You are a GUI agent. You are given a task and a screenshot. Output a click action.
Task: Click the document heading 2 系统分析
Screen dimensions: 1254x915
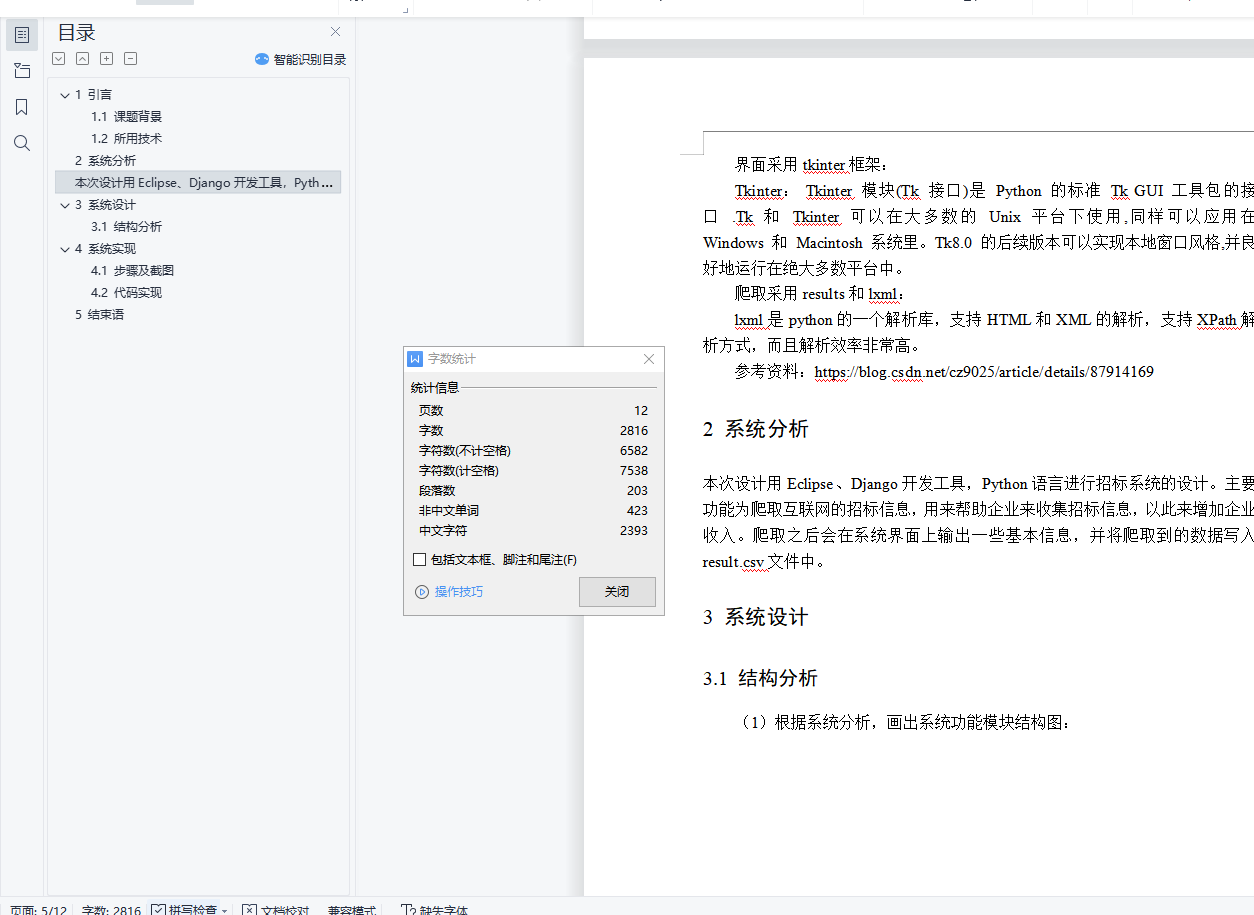coord(755,429)
